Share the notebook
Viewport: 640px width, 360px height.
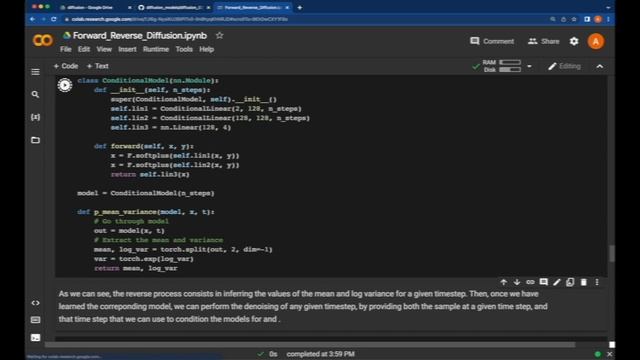(x=544, y=41)
